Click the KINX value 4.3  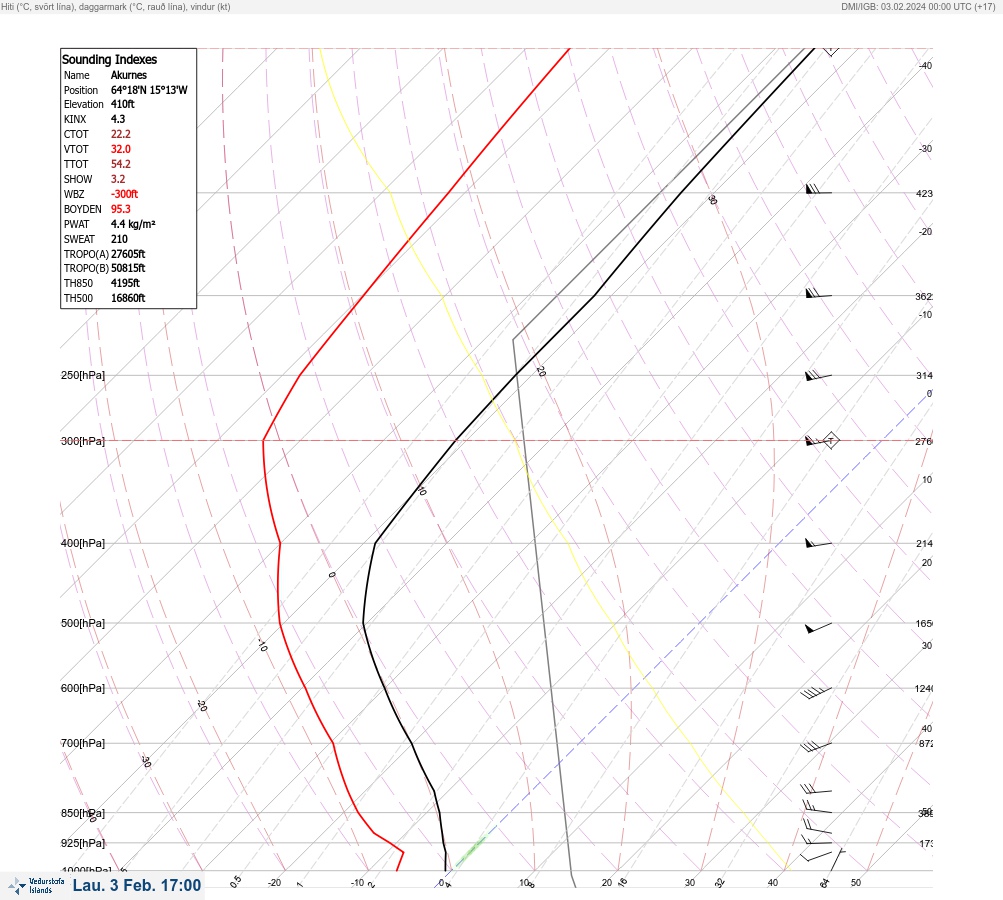118,119
